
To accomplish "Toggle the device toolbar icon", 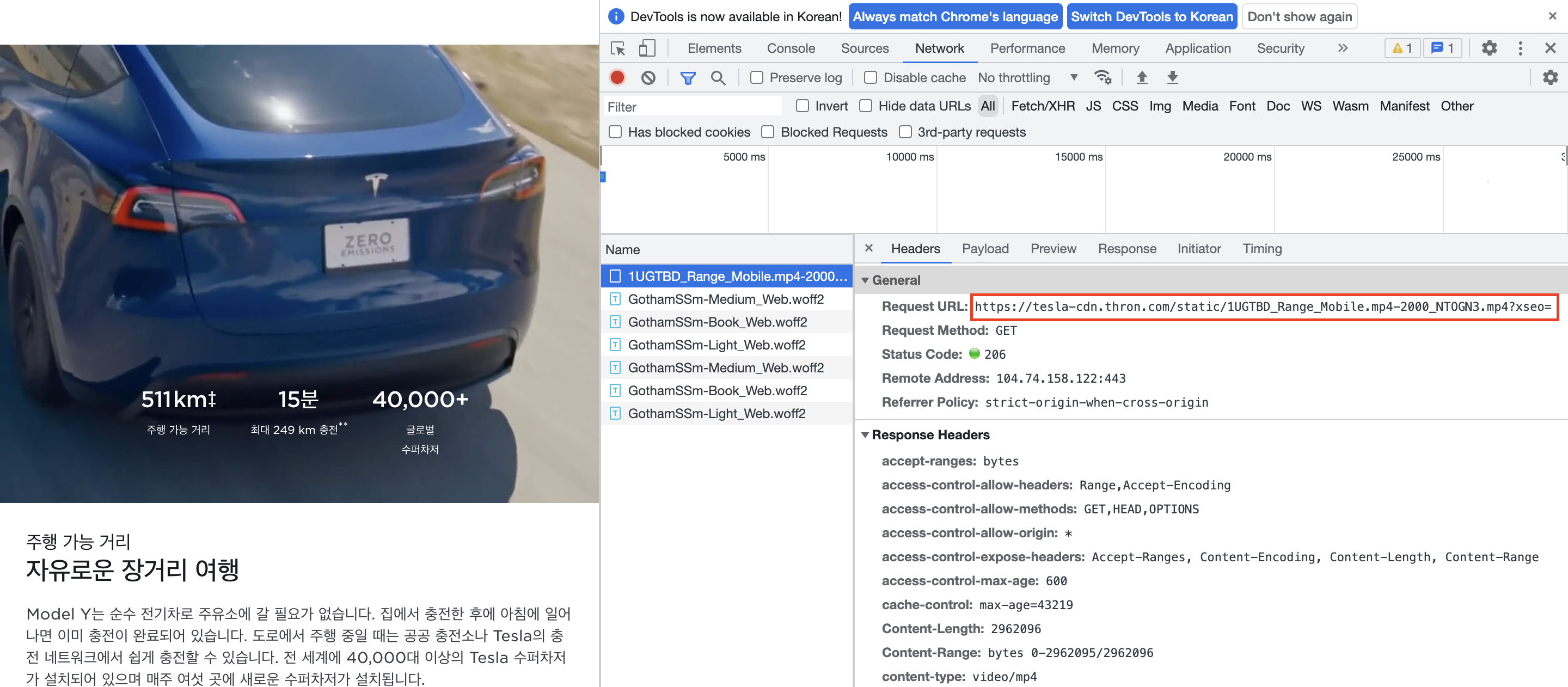I will (646, 48).
